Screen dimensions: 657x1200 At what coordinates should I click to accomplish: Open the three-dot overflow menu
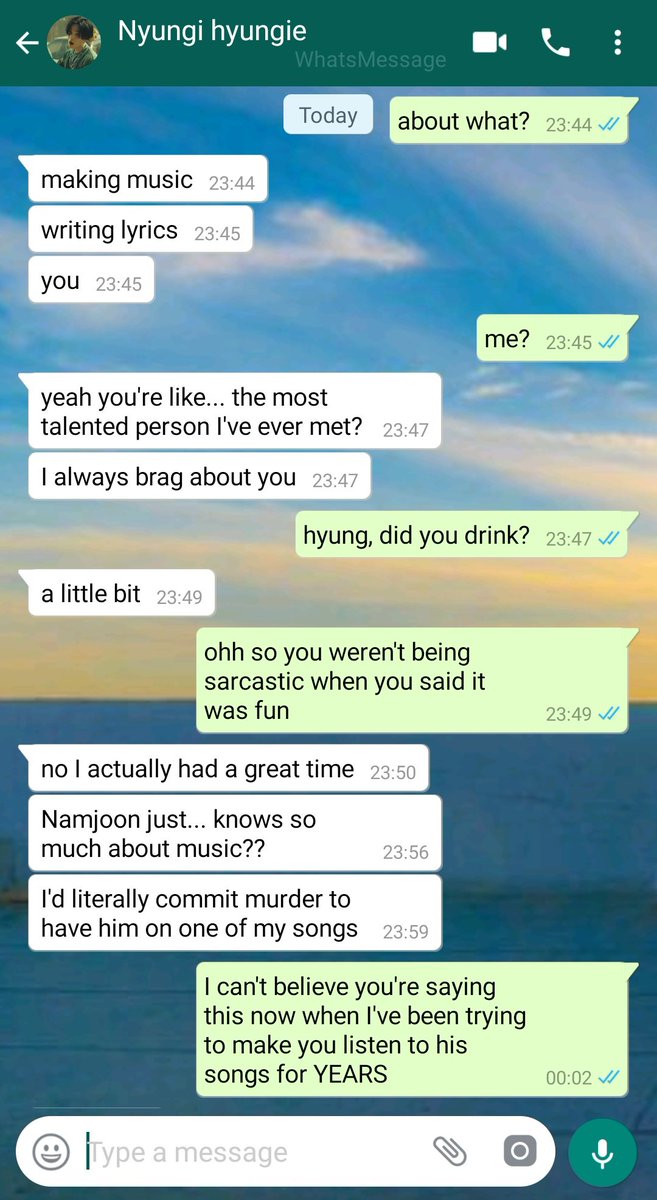618,42
